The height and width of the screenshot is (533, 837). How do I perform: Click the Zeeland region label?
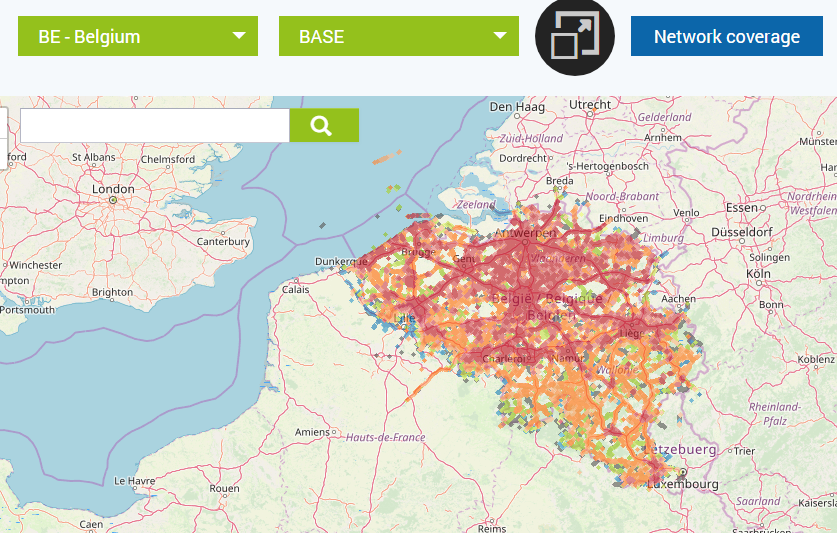476,204
